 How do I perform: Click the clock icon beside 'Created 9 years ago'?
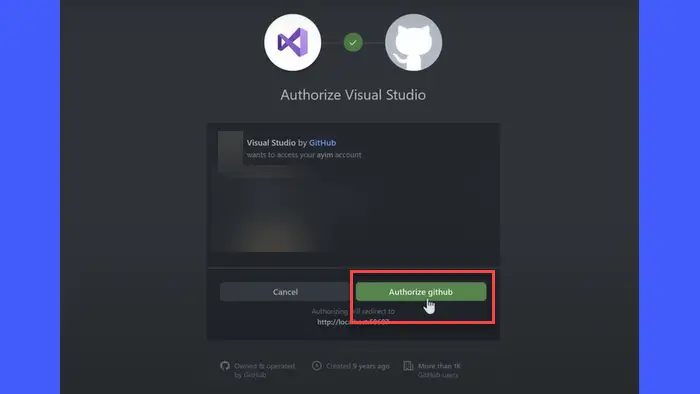tap(317, 366)
